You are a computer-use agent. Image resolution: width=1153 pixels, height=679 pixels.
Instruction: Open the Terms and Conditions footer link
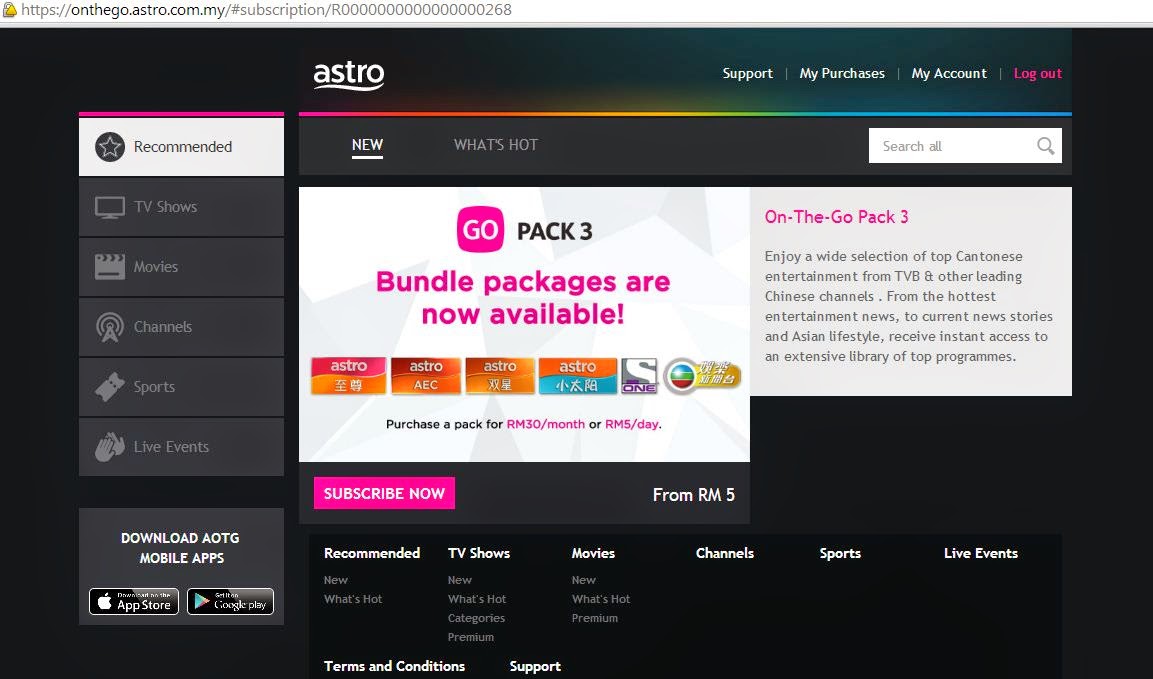pos(394,666)
